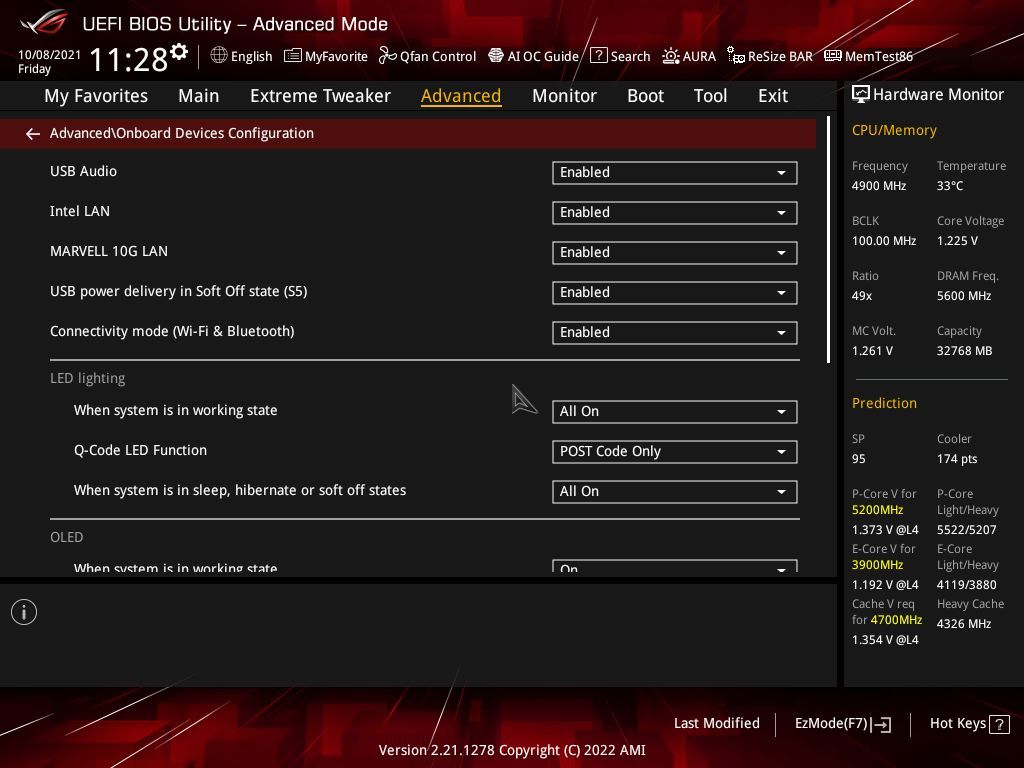Open LED sleep/hibernate states dropdown
The image size is (1024, 768).
click(675, 491)
